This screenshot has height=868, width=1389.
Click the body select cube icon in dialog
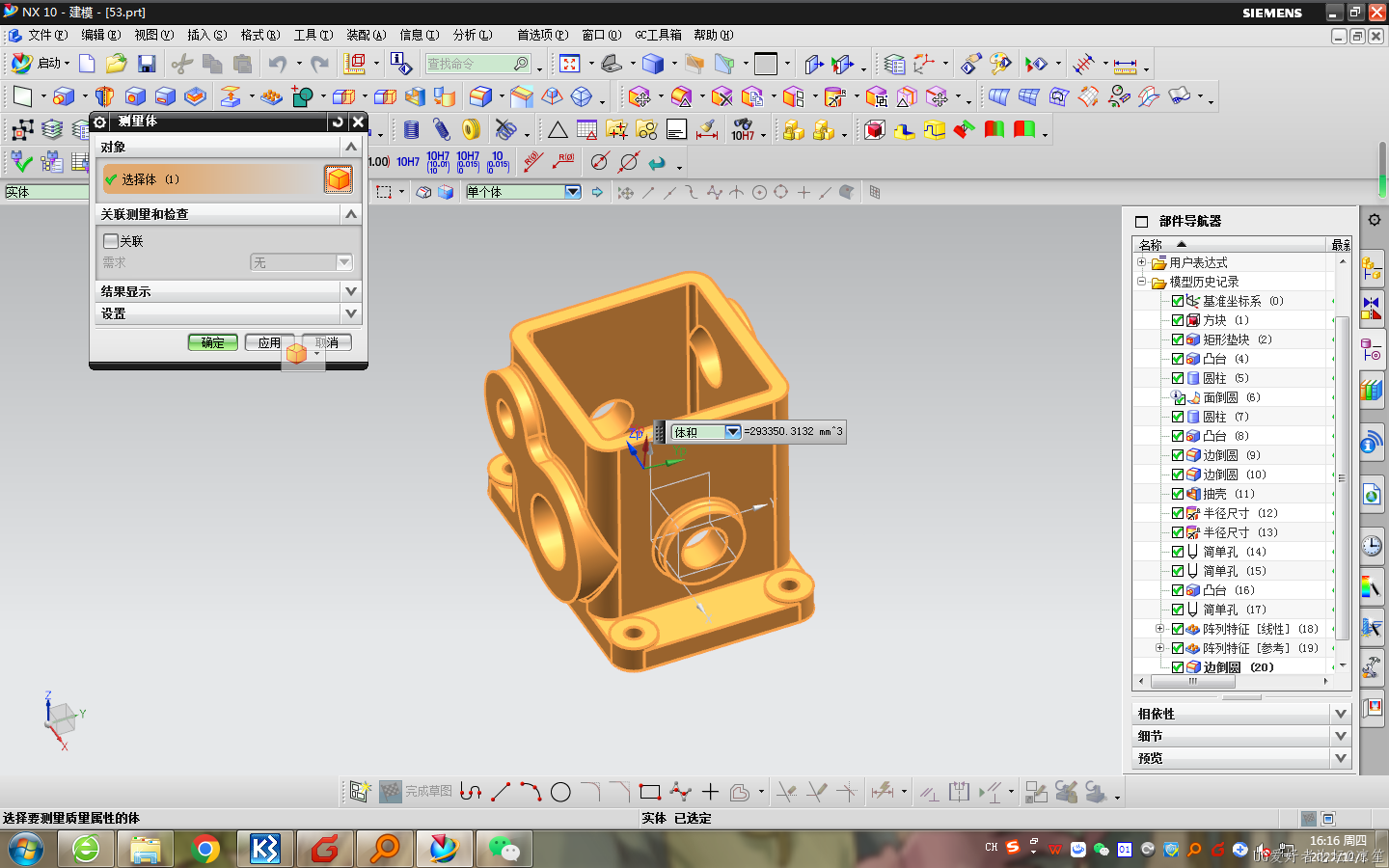339,178
